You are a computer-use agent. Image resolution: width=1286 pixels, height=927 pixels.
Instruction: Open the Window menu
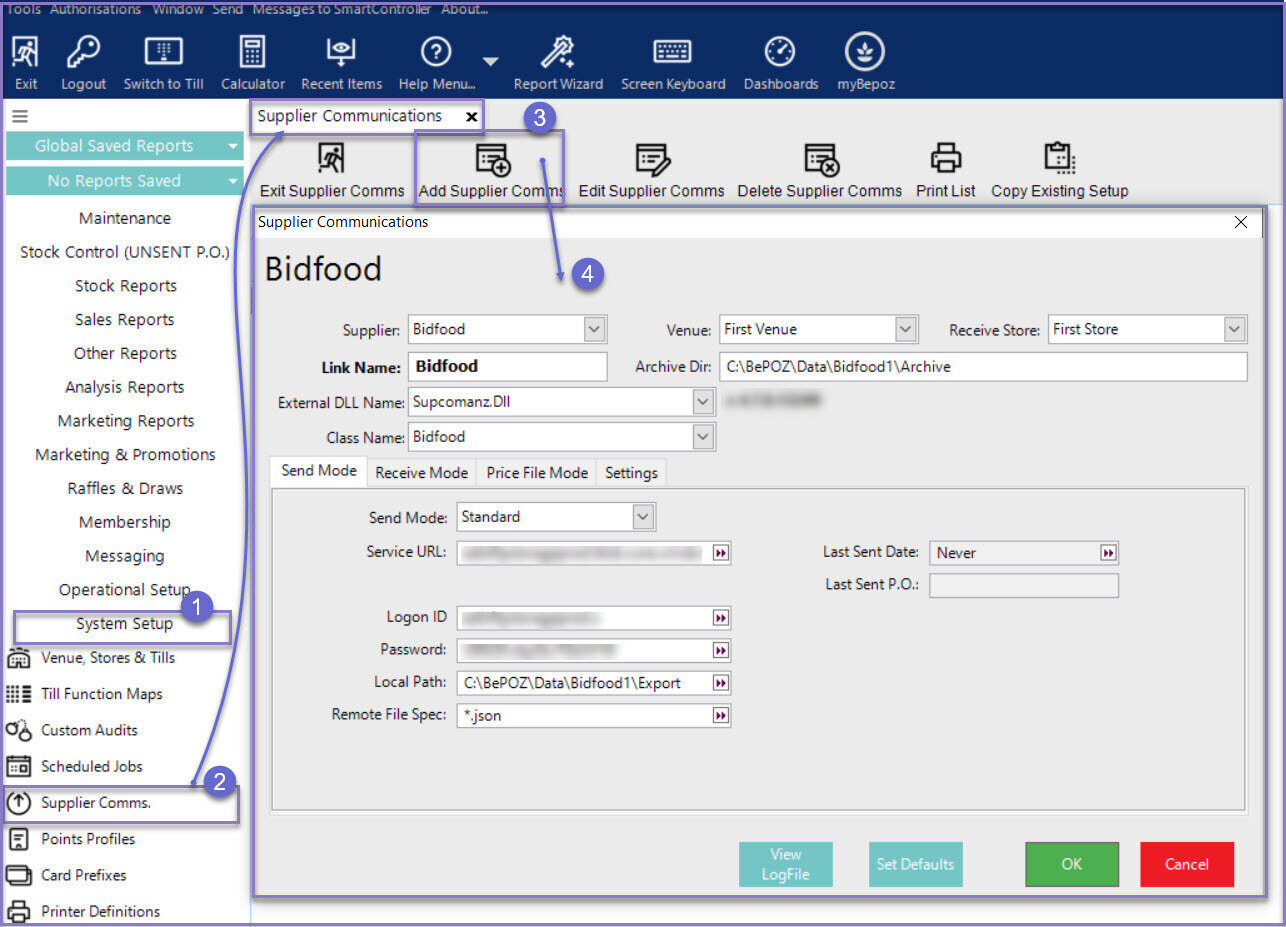pos(178,9)
